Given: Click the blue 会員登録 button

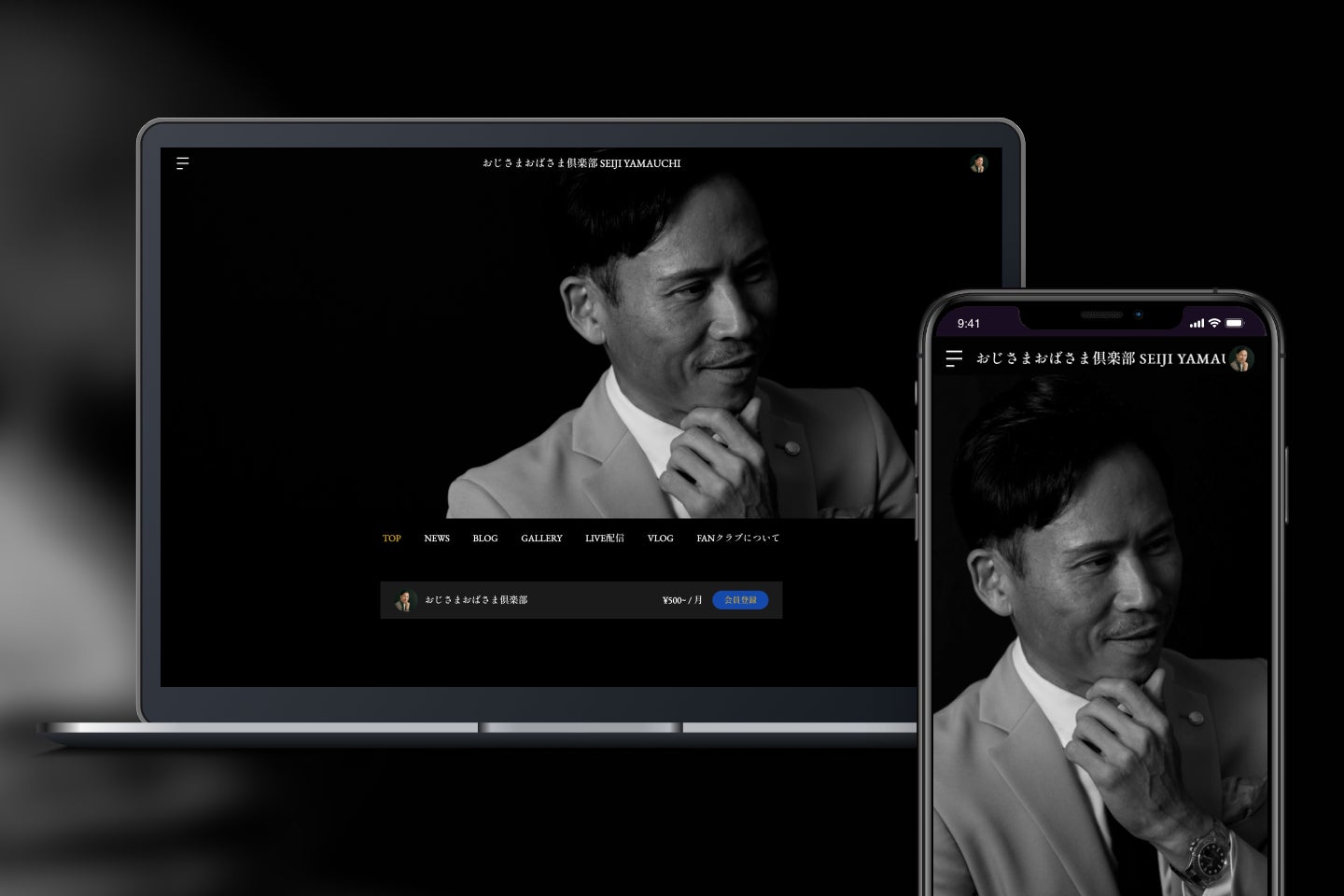Looking at the screenshot, I should coord(740,600).
